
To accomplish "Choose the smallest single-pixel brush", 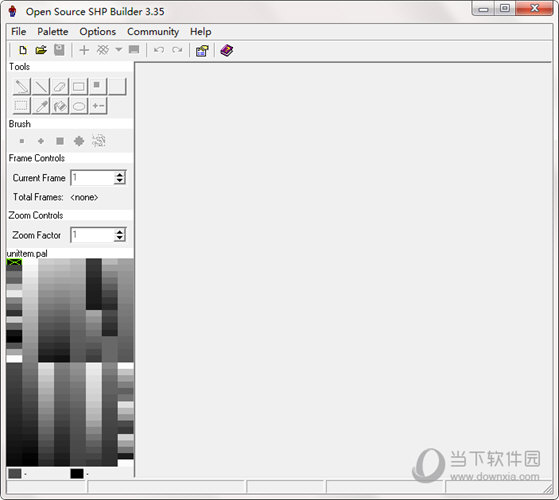I will pos(22,141).
